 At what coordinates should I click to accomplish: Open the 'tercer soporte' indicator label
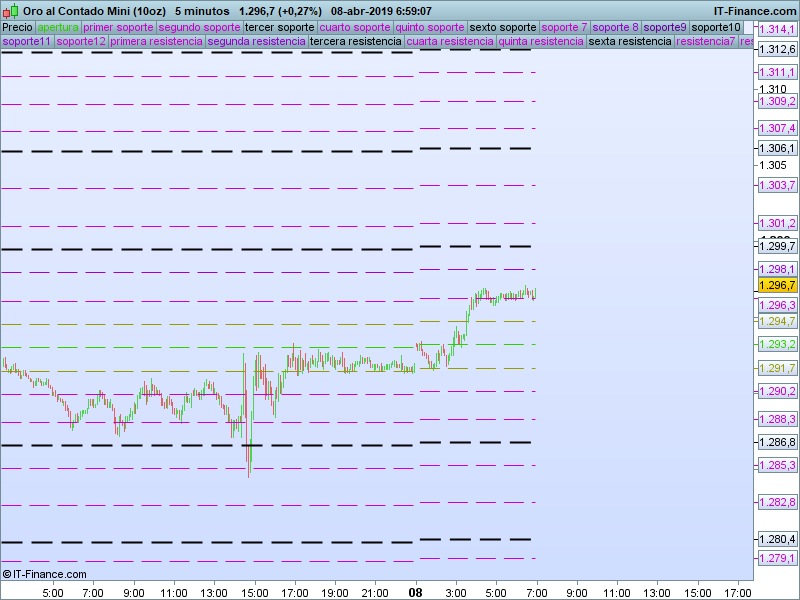click(279, 27)
